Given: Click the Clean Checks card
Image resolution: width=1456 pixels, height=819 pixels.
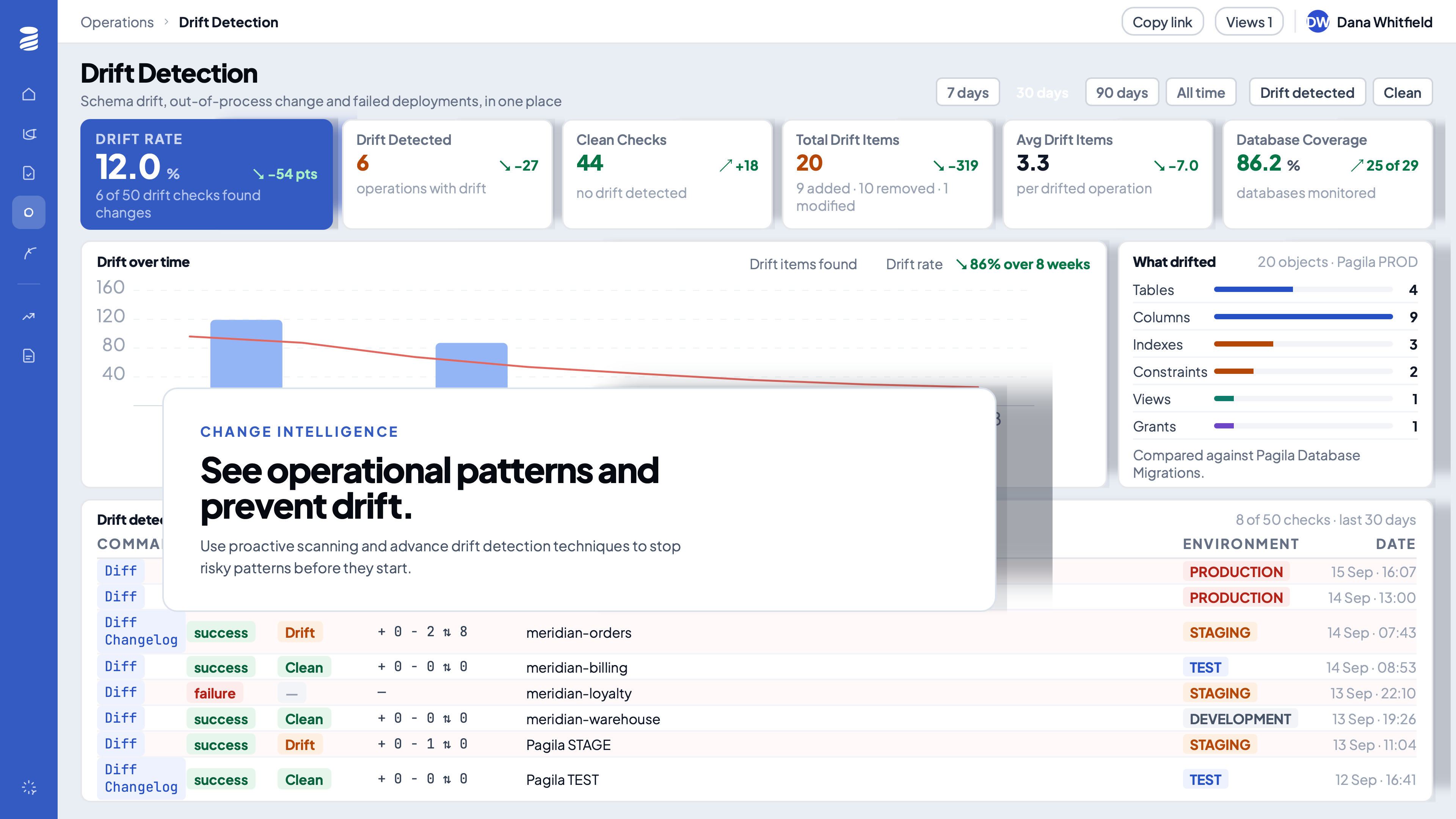Looking at the screenshot, I should pos(667,174).
